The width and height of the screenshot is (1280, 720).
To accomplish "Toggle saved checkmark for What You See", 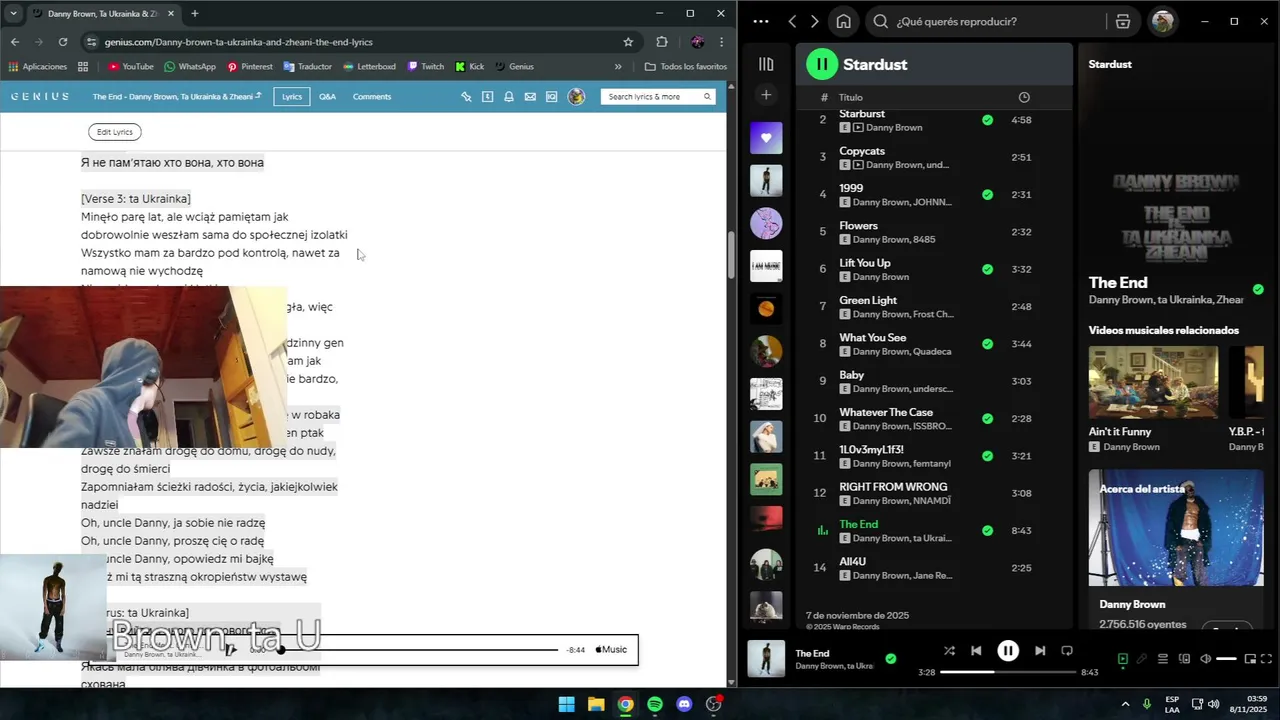I will point(987,344).
